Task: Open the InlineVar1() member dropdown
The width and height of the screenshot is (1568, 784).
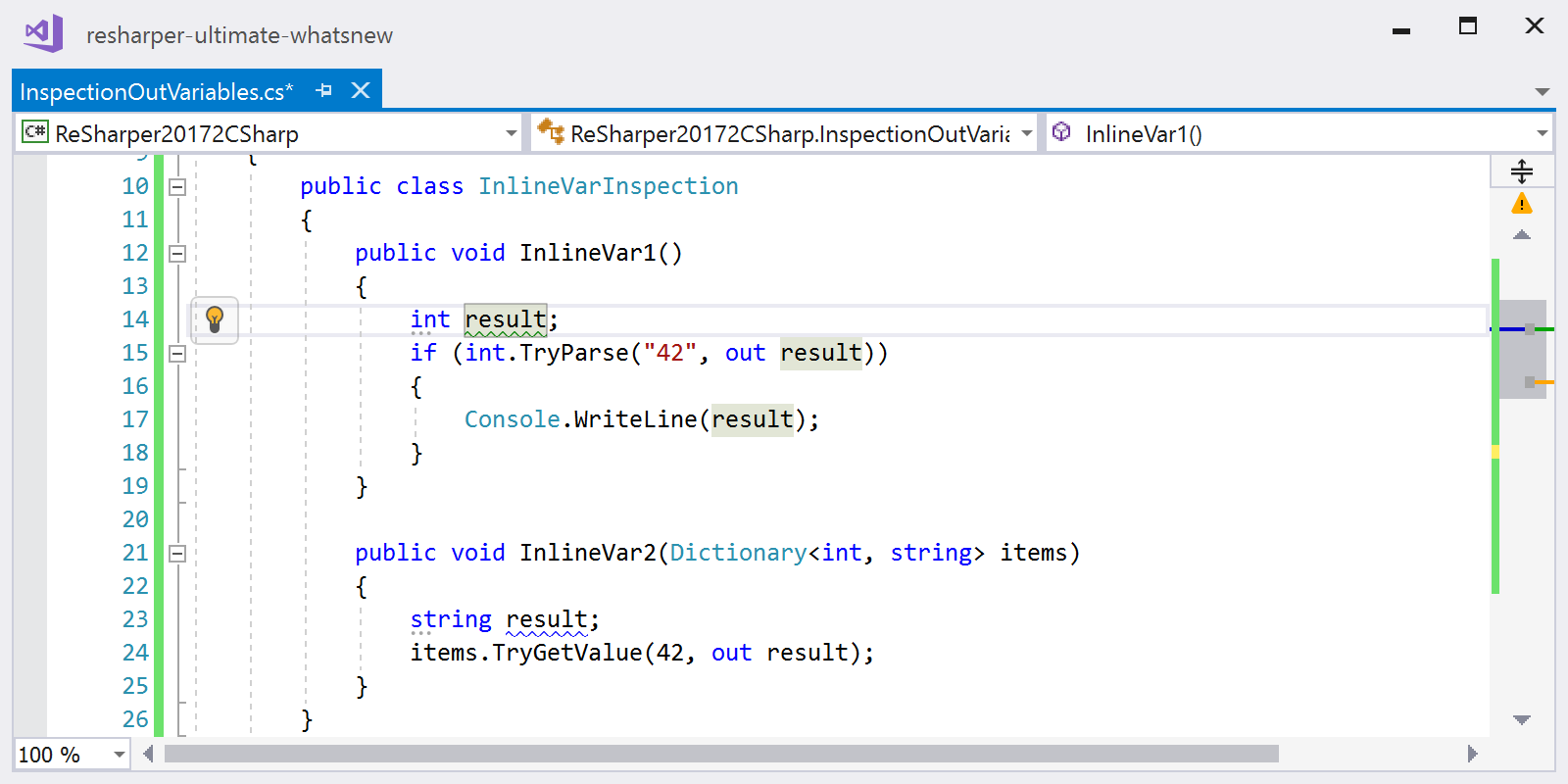Action: point(1542,133)
